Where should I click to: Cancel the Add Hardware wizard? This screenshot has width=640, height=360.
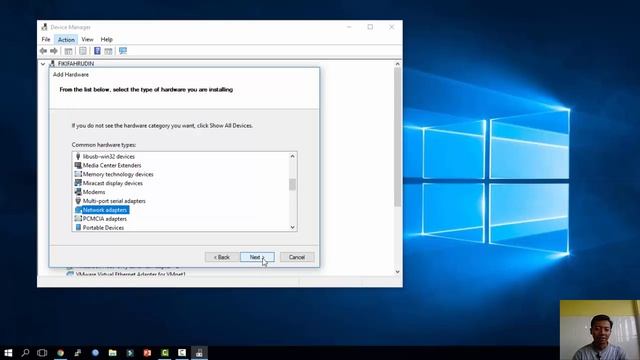tap(297, 257)
